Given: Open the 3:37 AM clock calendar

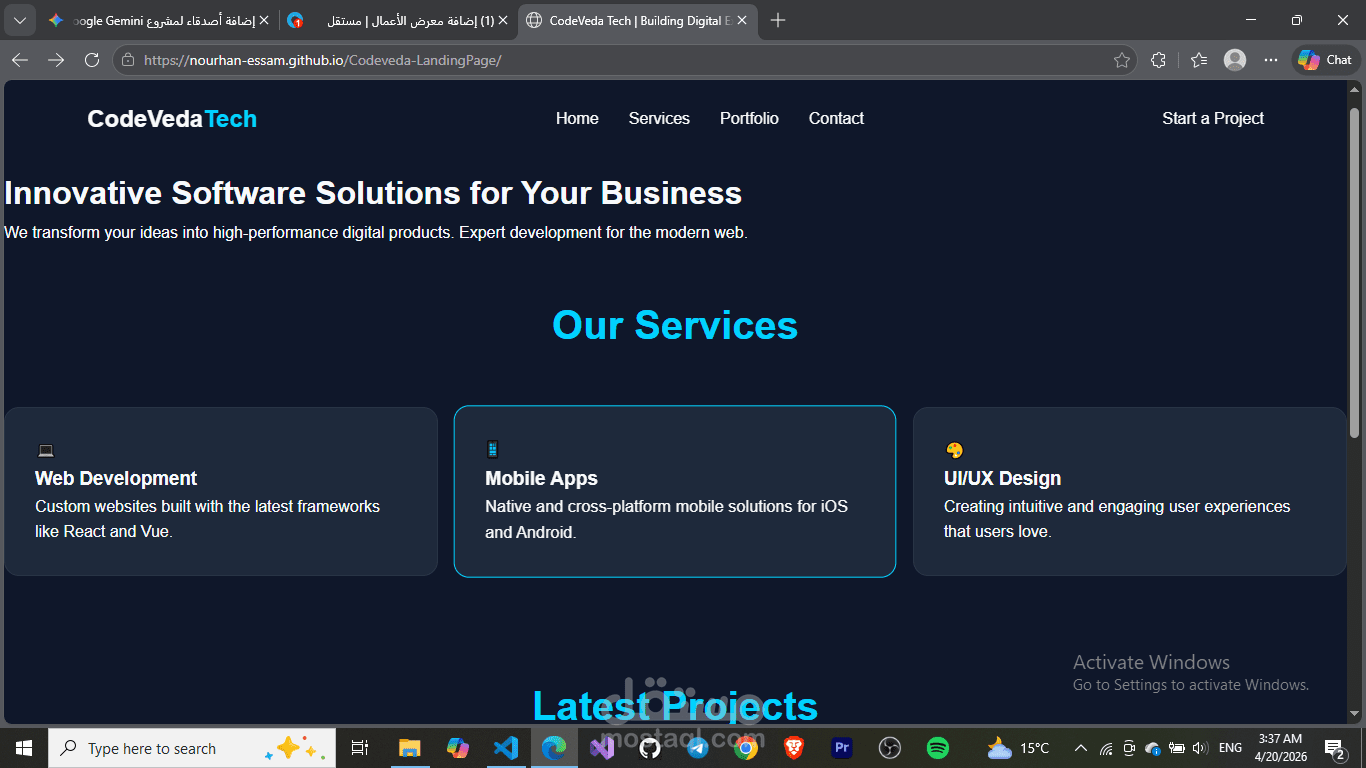Looking at the screenshot, I should [x=1280, y=748].
